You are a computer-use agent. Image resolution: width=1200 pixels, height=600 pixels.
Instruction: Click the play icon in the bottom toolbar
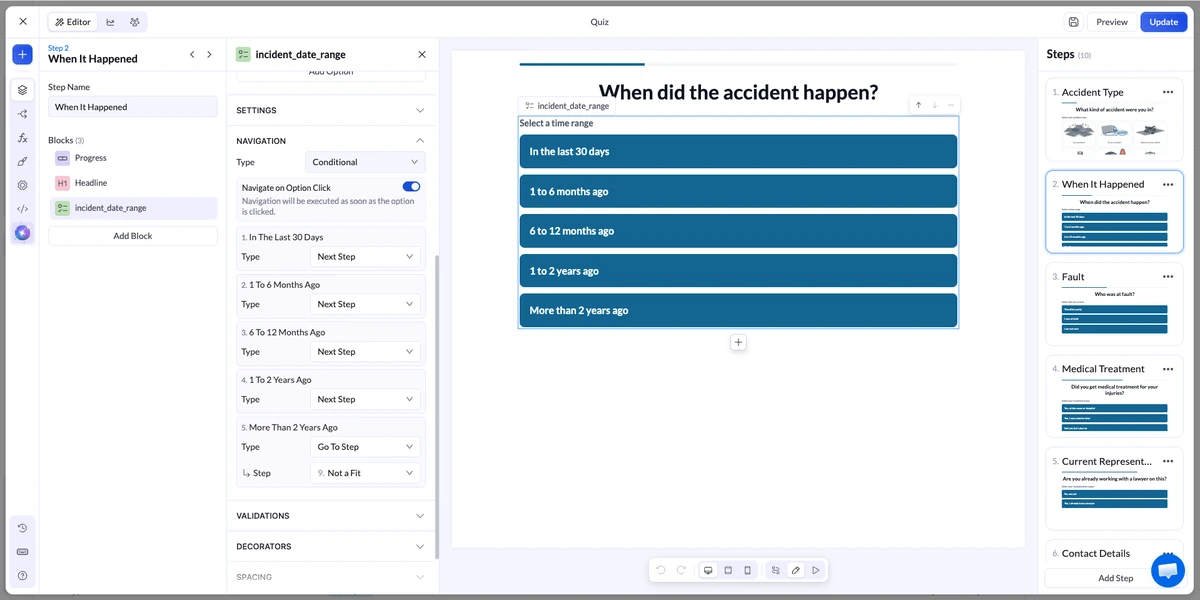point(816,570)
